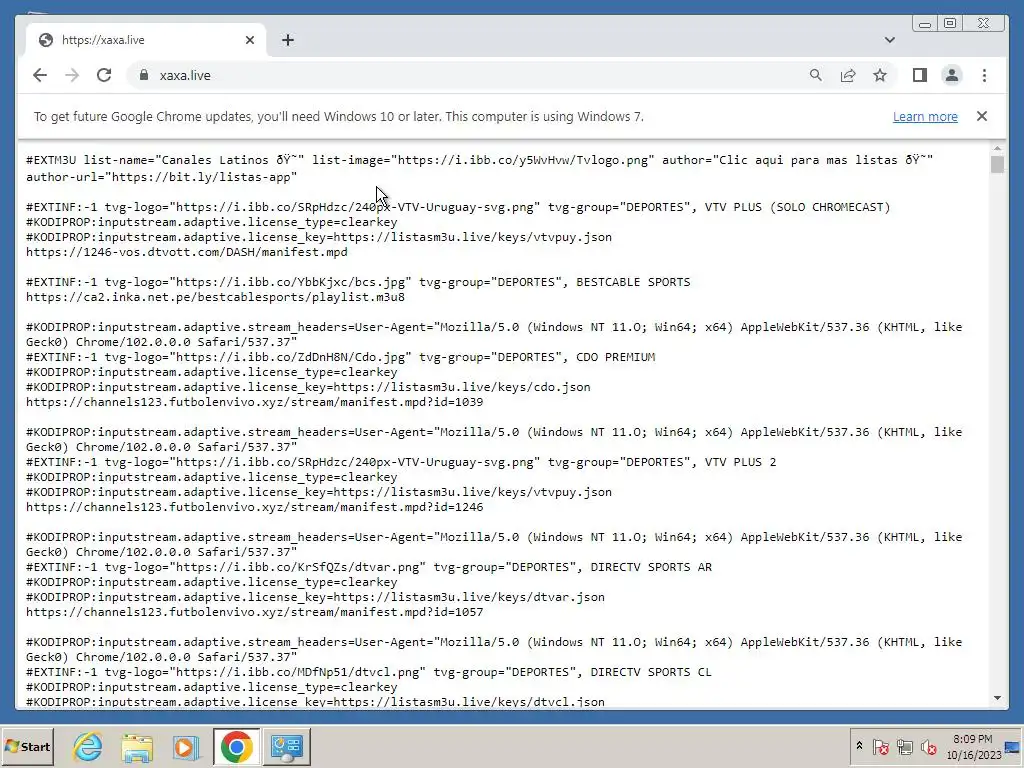Click the bcs.jpg tvg-logo URL
Viewport: 1024px width, 768px height.
(x=290, y=282)
